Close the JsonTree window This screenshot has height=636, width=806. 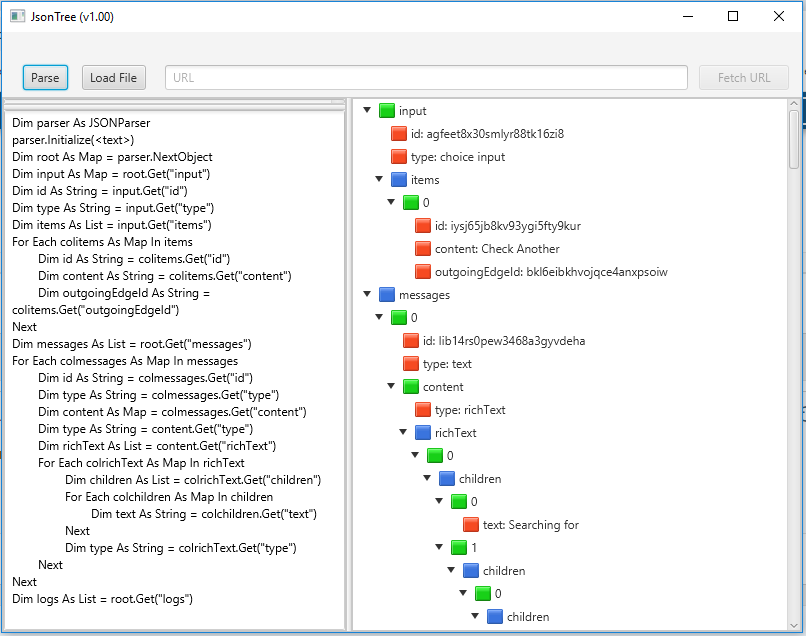coord(779,16)
